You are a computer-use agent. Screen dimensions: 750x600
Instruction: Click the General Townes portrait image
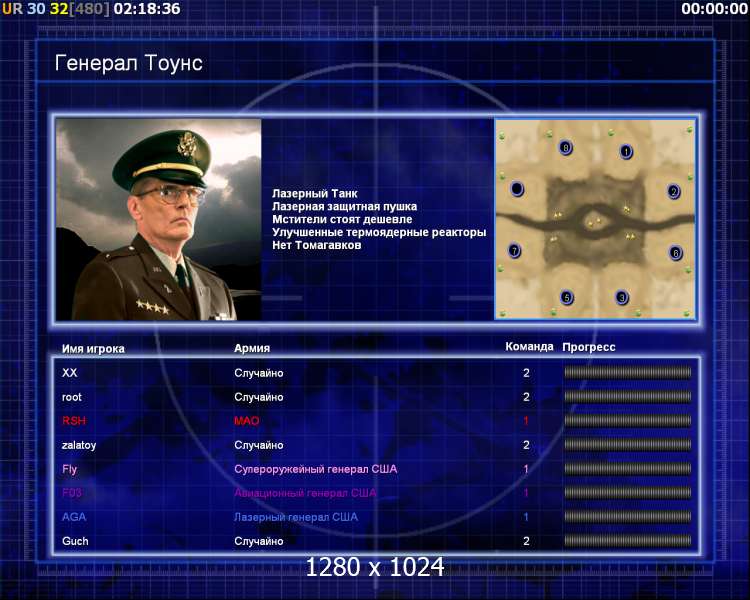(158, 220)
